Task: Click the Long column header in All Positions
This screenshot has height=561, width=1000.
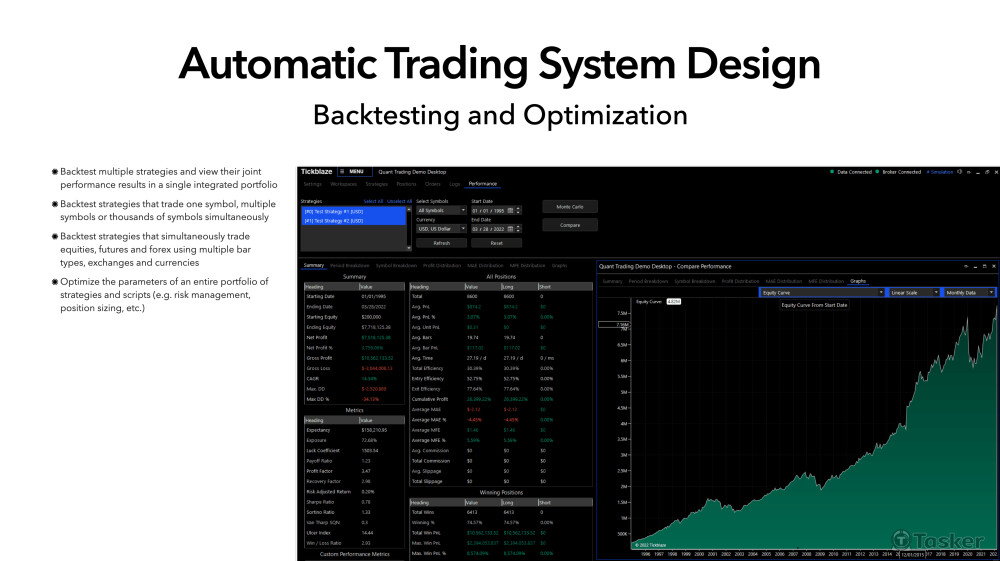Action: click(519, 287)
